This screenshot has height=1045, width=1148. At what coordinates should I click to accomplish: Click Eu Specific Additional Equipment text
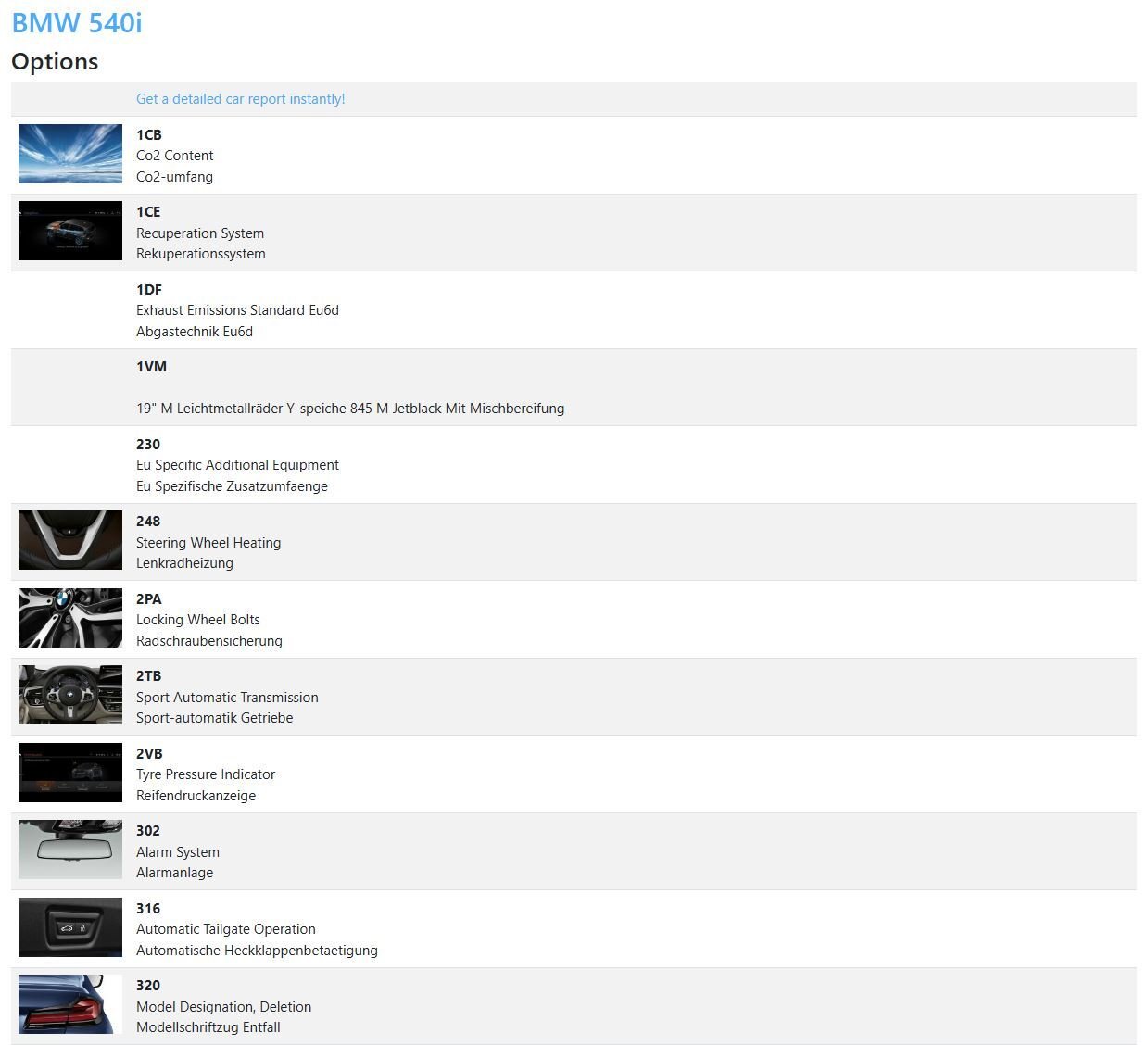pyautogui.click(x=237, y=465)
